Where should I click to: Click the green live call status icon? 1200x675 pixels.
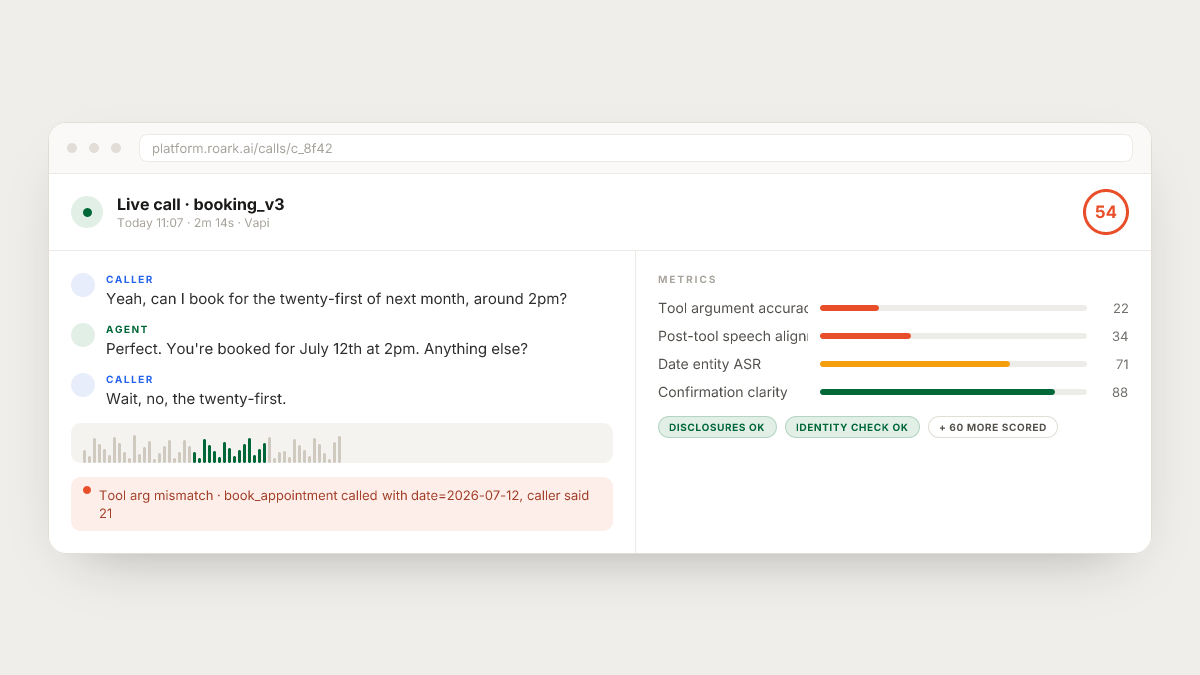[87, 212]
